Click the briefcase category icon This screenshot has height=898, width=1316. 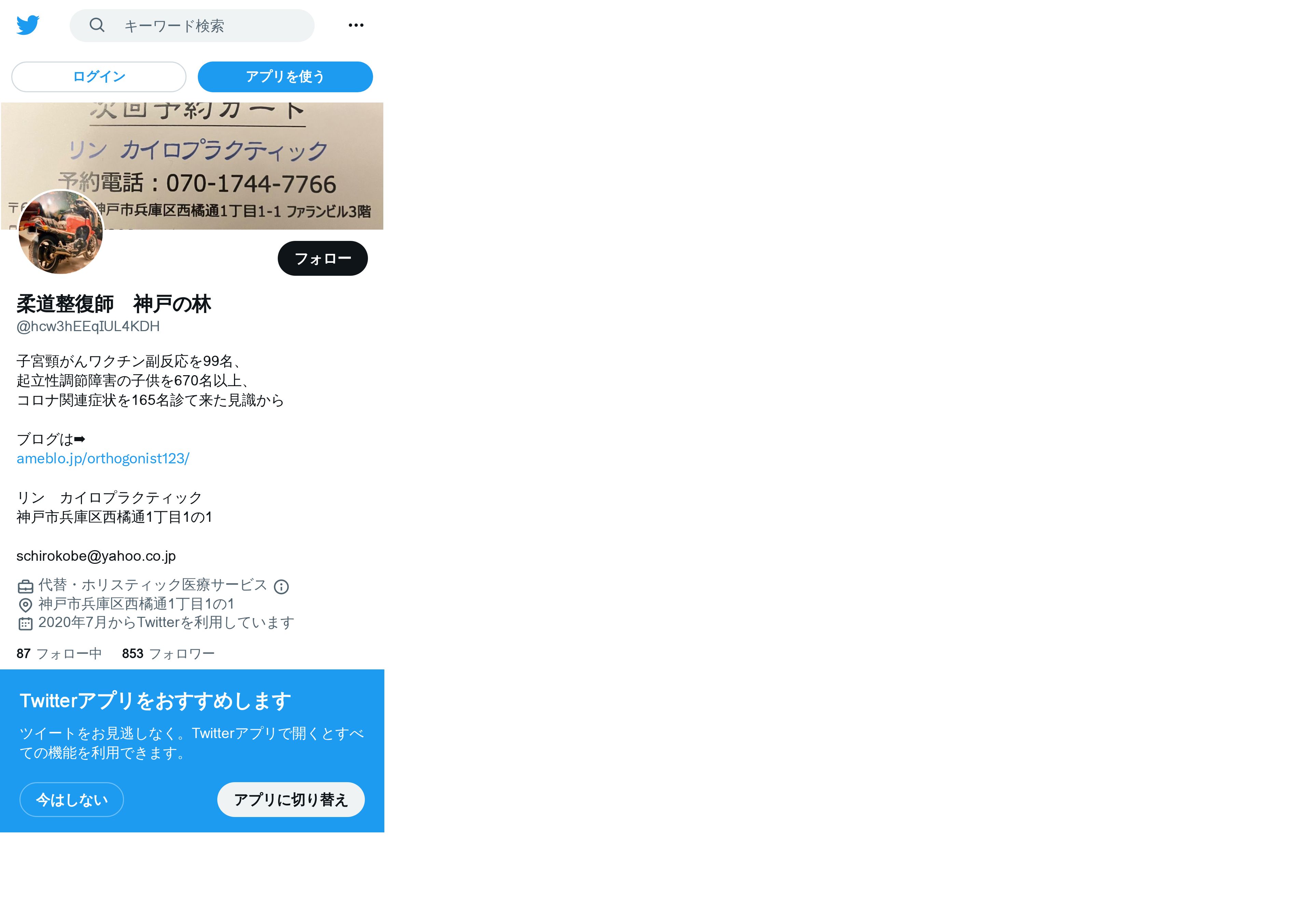[x=26, y=586]
